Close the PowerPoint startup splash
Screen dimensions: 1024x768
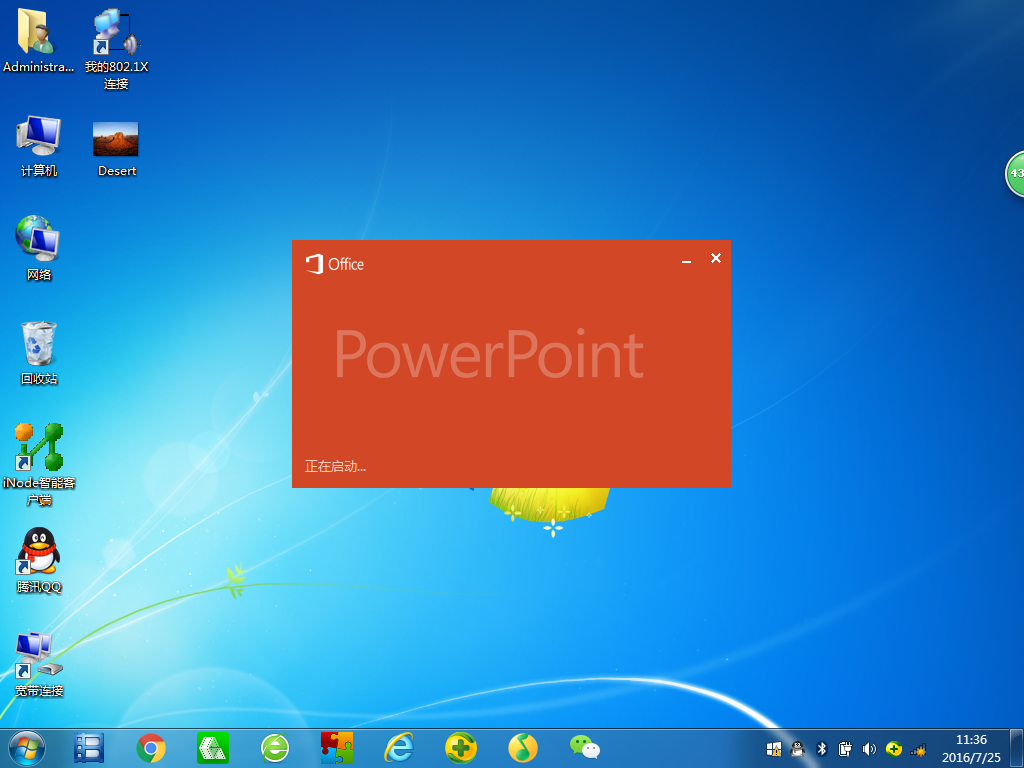[716, 259]
